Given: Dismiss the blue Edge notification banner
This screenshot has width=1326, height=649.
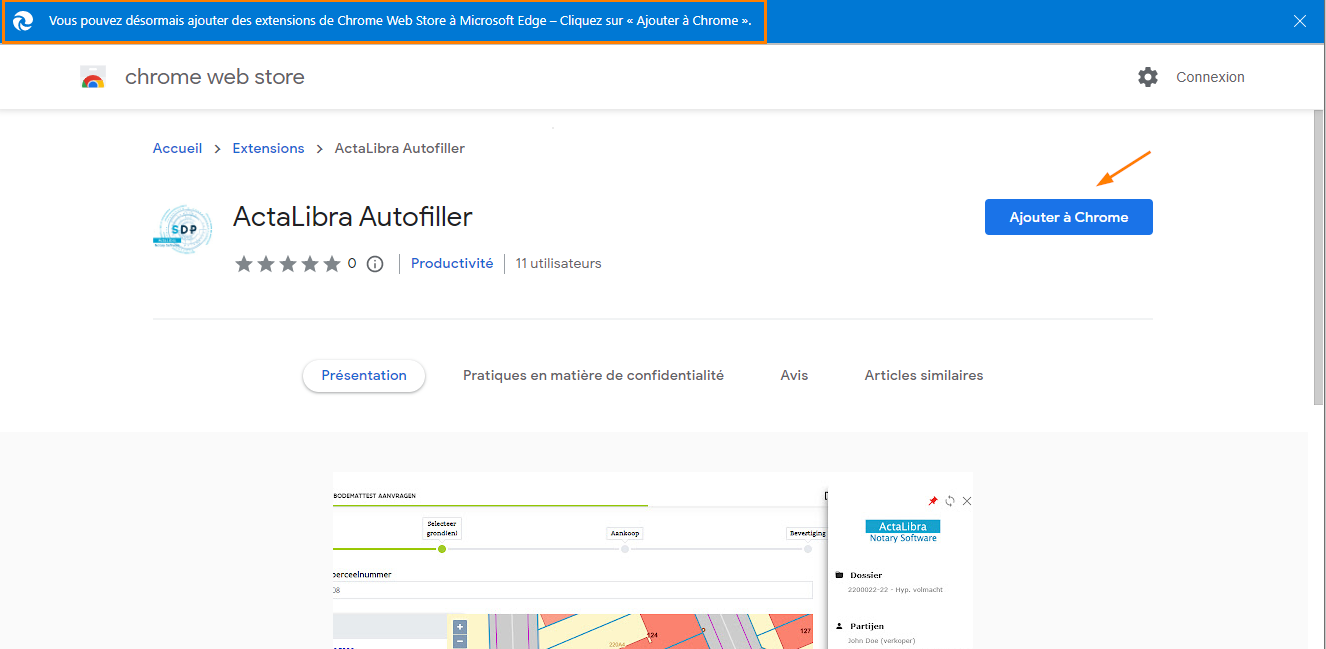Looking at the screenshot, I should click(x=1300, y=21).
